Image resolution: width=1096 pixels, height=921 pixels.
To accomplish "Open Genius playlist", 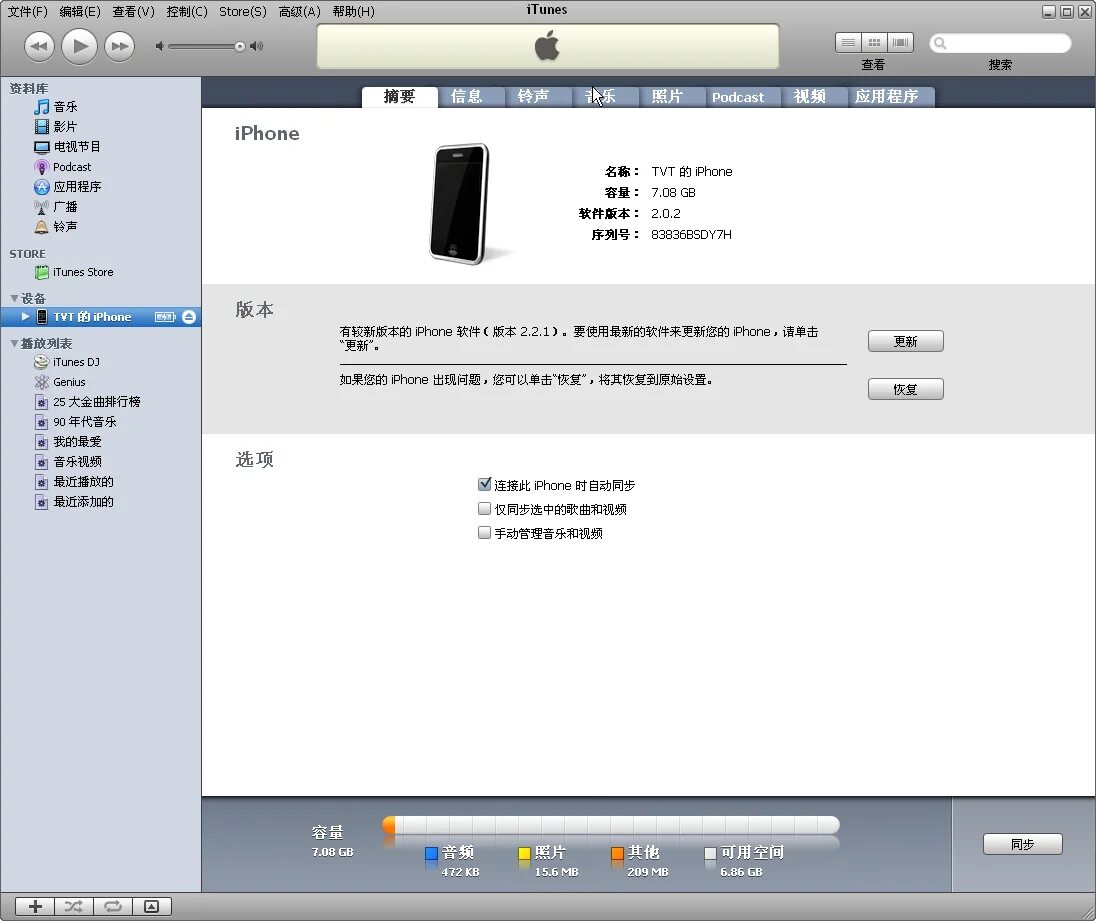I will pyautogui.click(x=69, y=382).
